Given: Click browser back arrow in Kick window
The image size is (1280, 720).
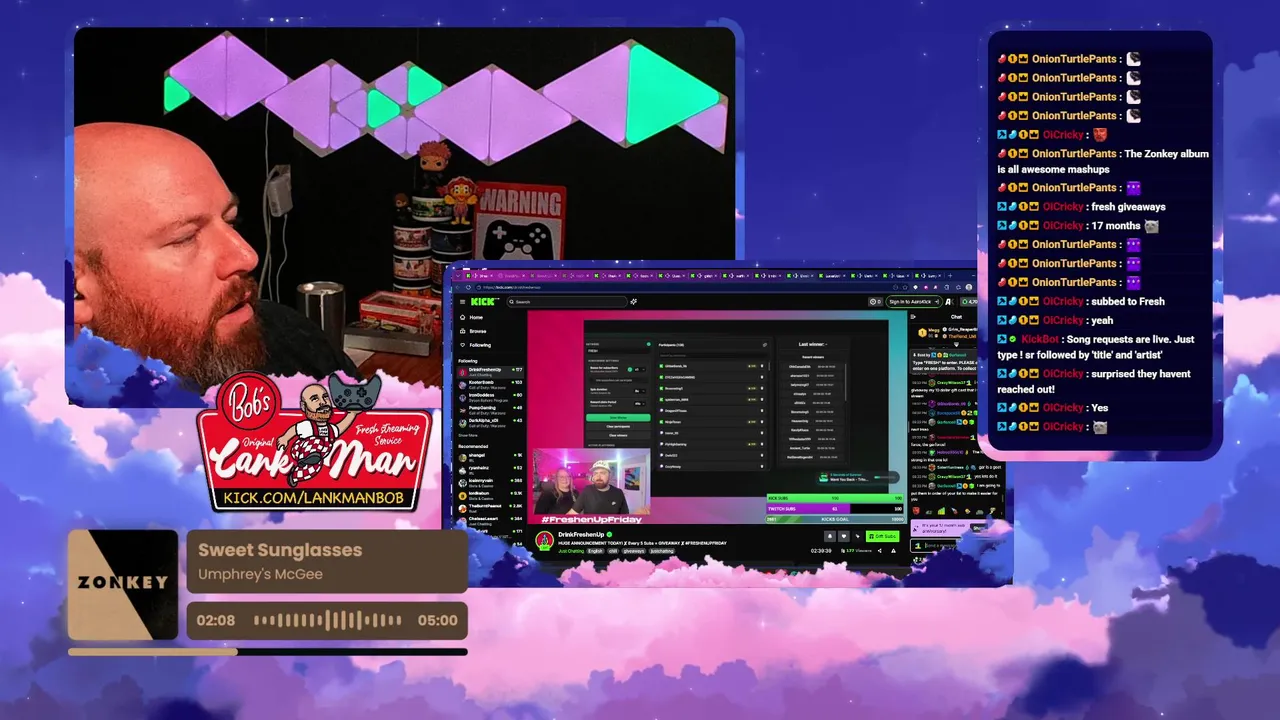Looking at the screenshot, I should (458, 287).
